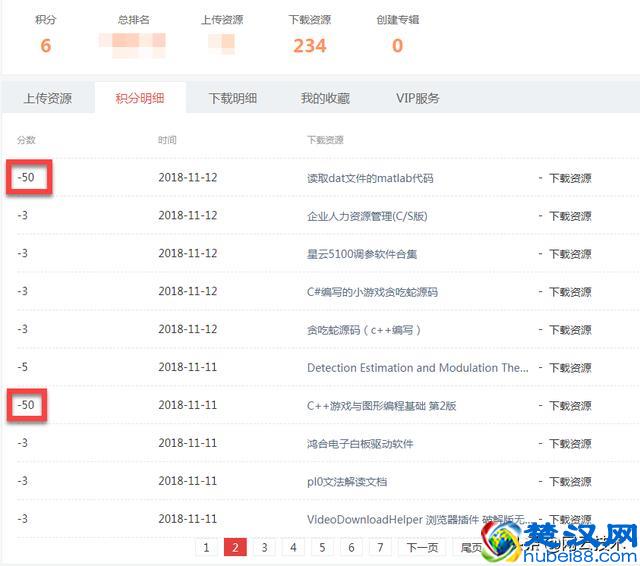Open the 上传资源 tab
The height and width of the screenshot is (566, 640).
(x=48, y=98)
